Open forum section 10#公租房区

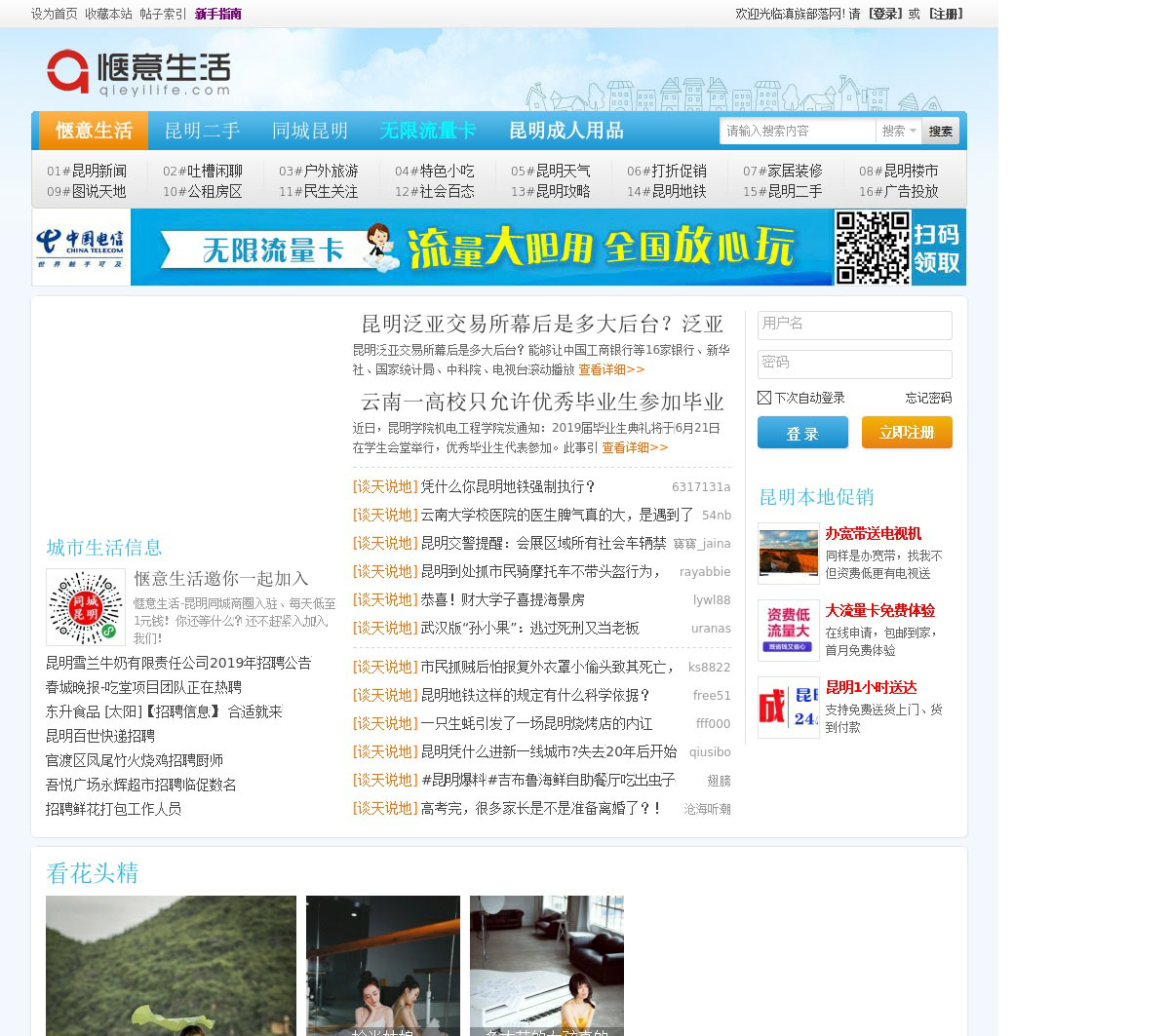pyautogui.click(x=203, y=192)
